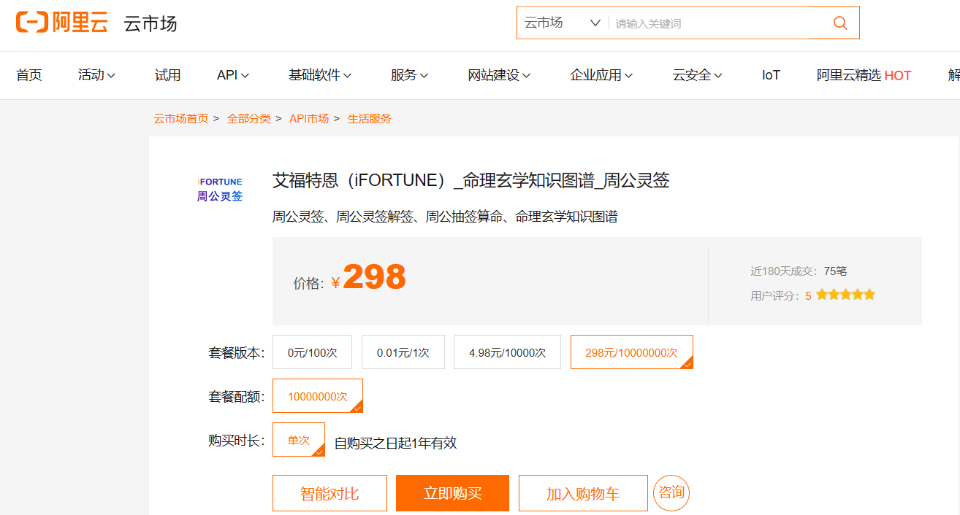Viewport: 960px width, 515px height.
Task: Click the search magnifier icon
Action: pyautogui.click(x=840, y=23)
